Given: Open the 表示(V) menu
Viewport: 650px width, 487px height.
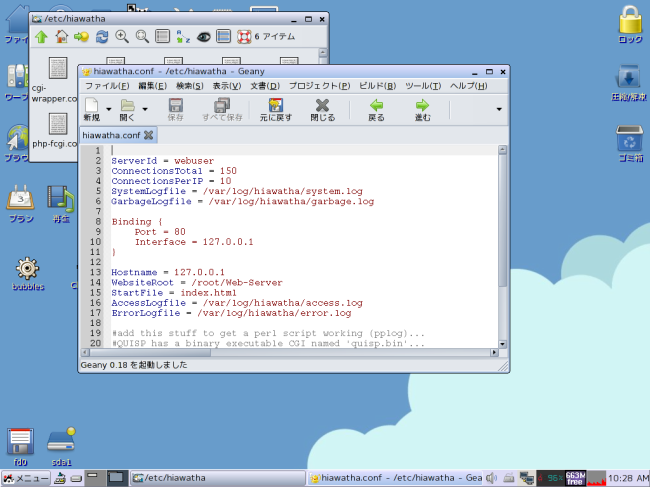Looking at the screenshot, I should 227,86.
